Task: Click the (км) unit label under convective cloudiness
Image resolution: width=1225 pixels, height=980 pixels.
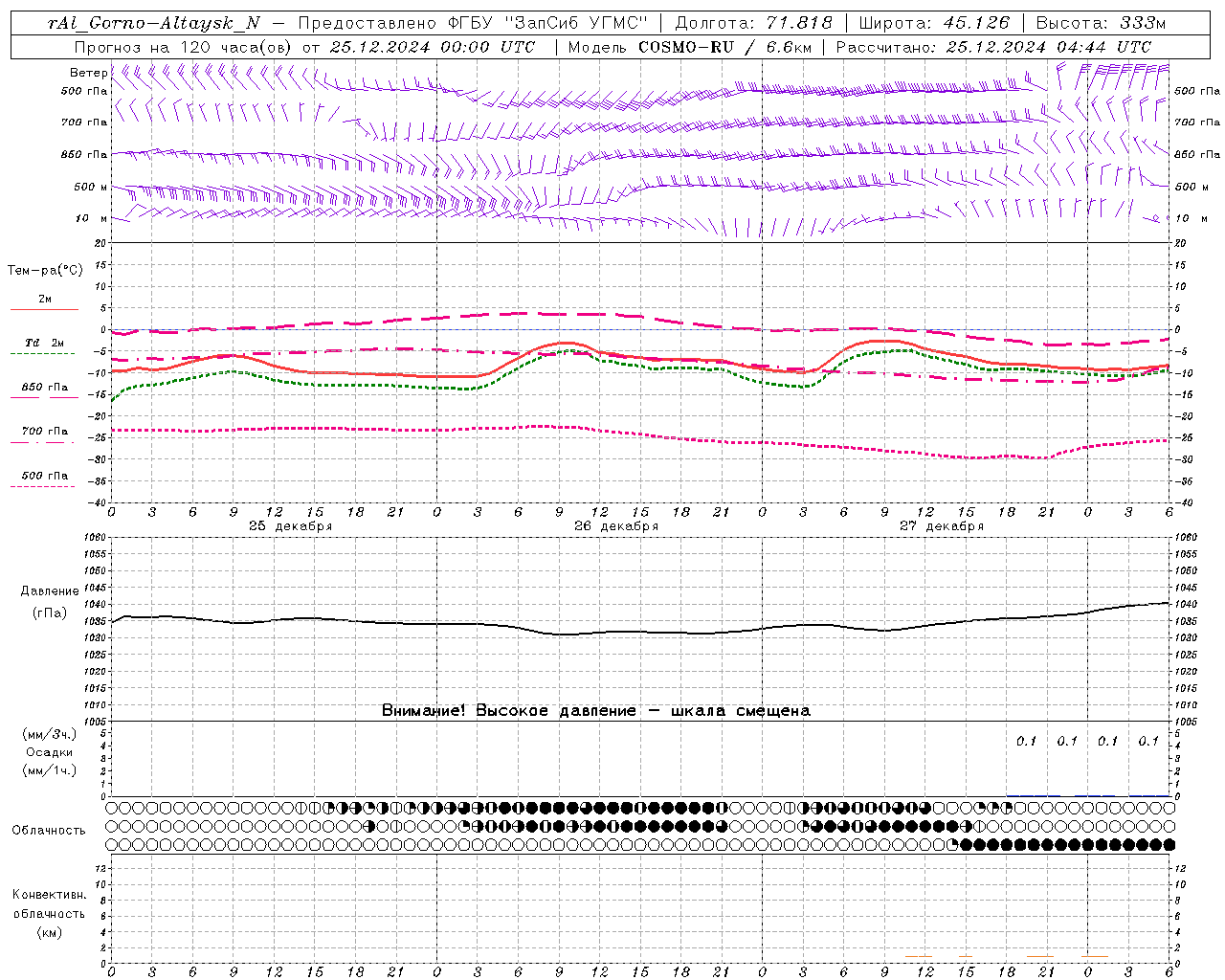Action: (x=50, y=932)
